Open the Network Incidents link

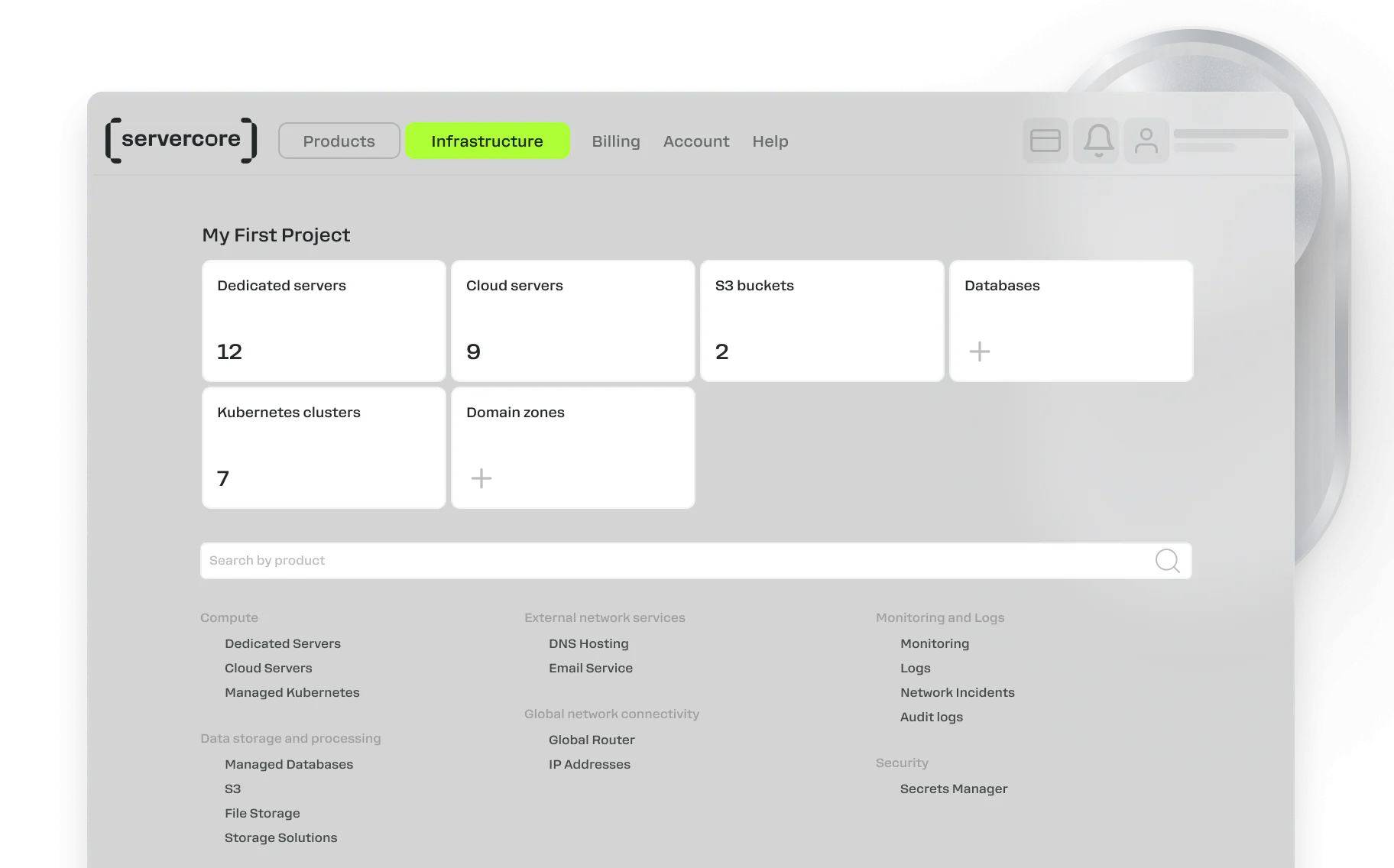[x=958, y=692]
